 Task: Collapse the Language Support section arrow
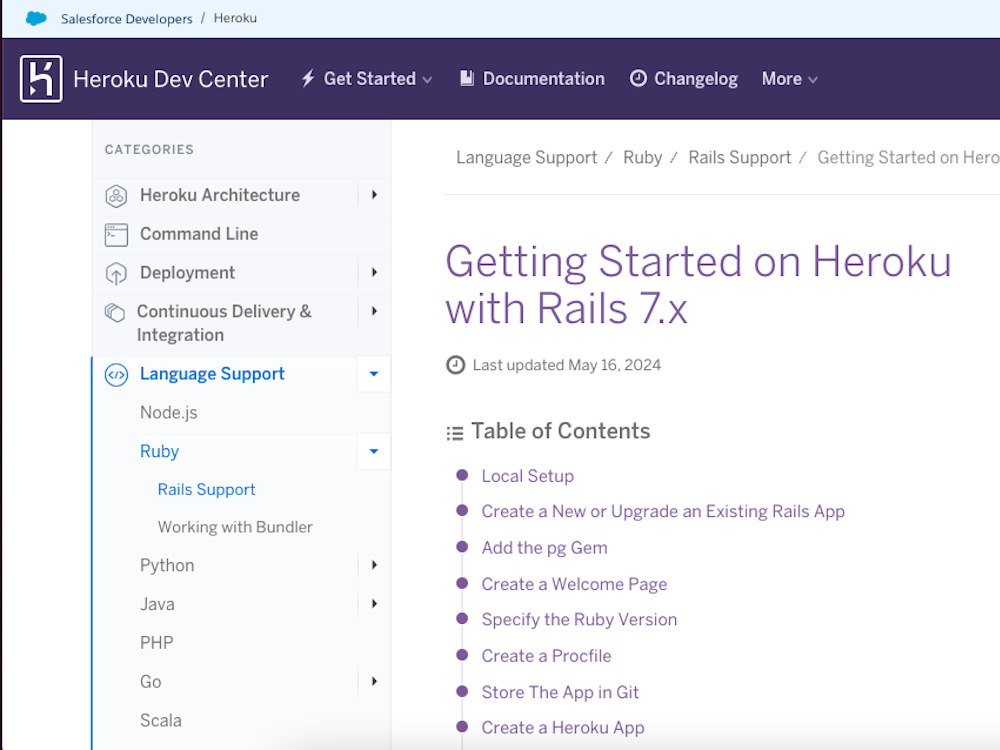click(x=374, y=374)
